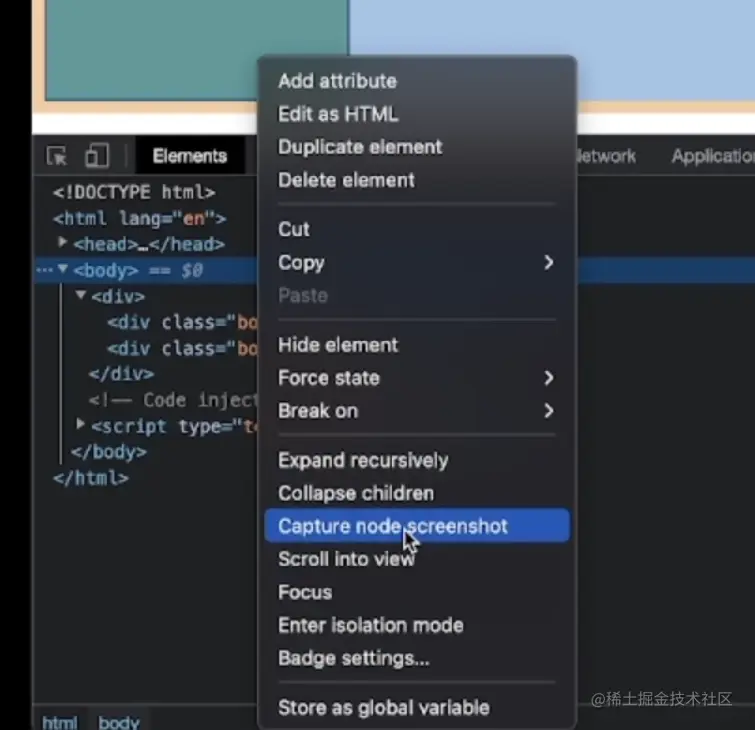Choose Focus in the context menu
This screenshot has height=730, width=755.
coord(305,592)
